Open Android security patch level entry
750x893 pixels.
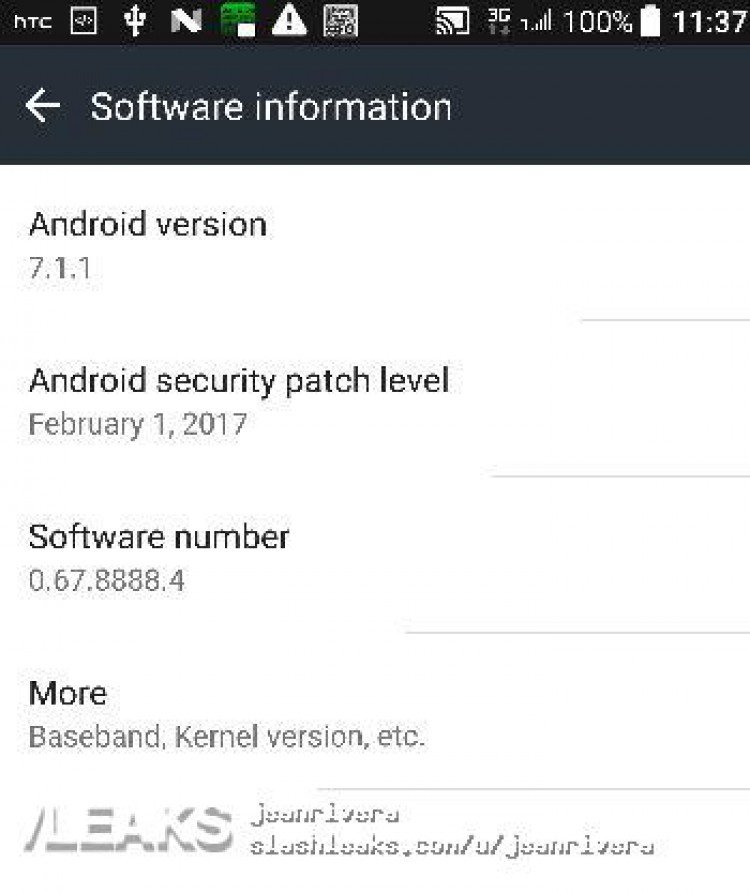click(x=375, y=401)
